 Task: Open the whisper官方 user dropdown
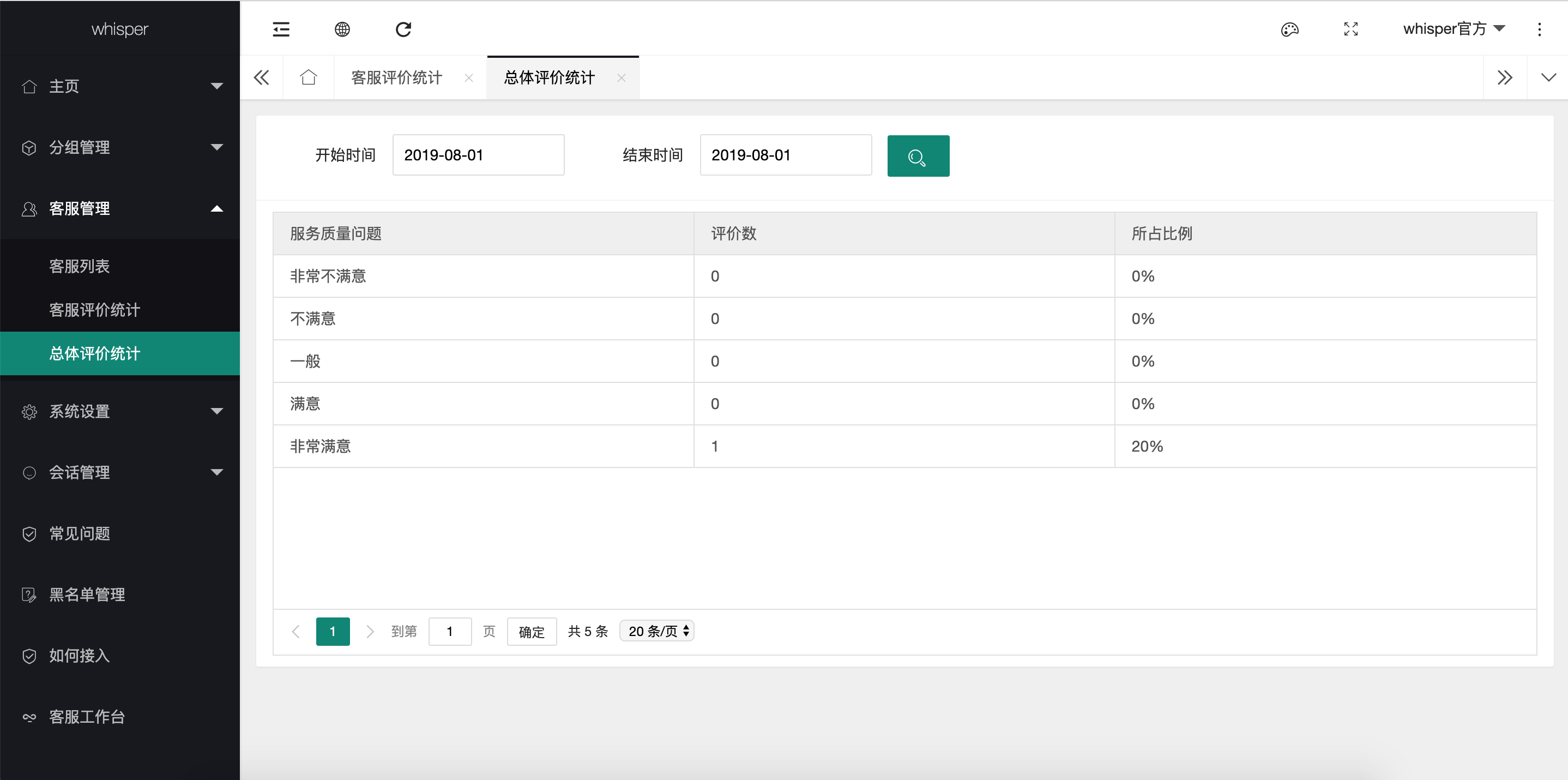pos(1454,28)
